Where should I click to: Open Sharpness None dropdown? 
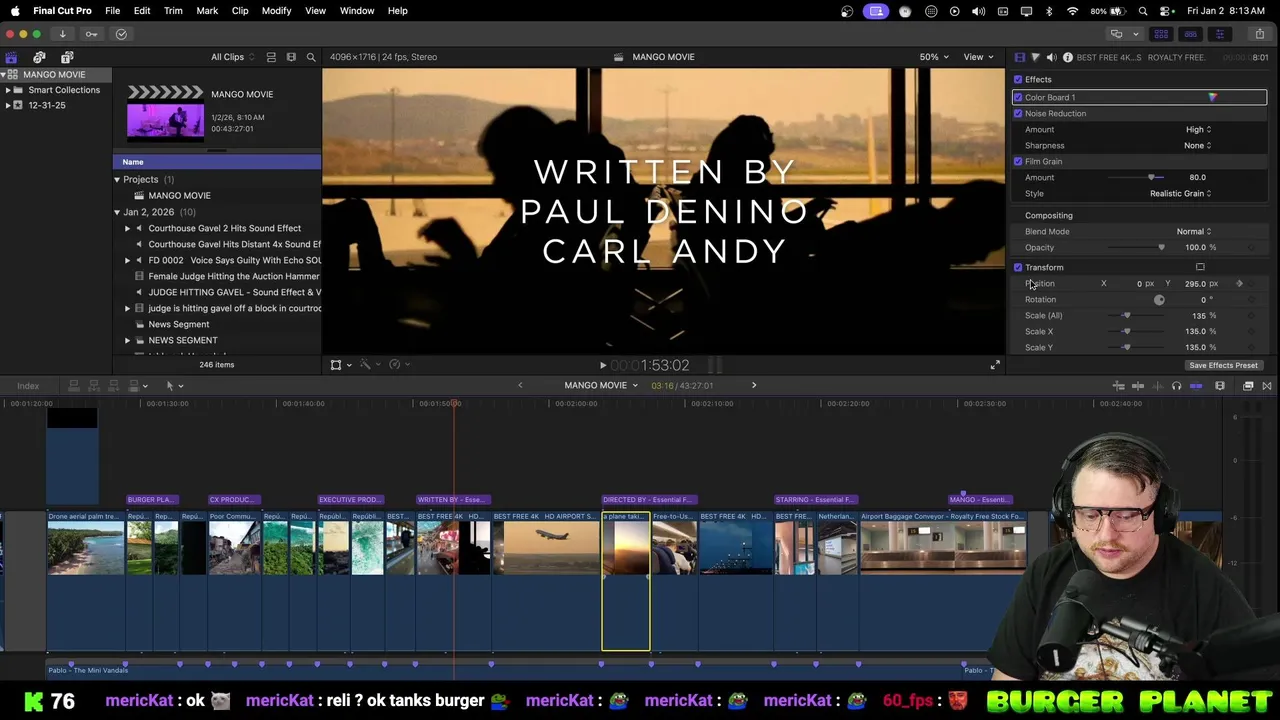pos(1197,145)
